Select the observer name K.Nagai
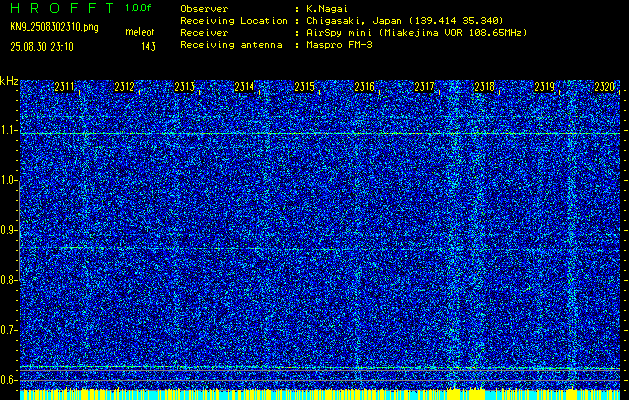 (327, 8)
